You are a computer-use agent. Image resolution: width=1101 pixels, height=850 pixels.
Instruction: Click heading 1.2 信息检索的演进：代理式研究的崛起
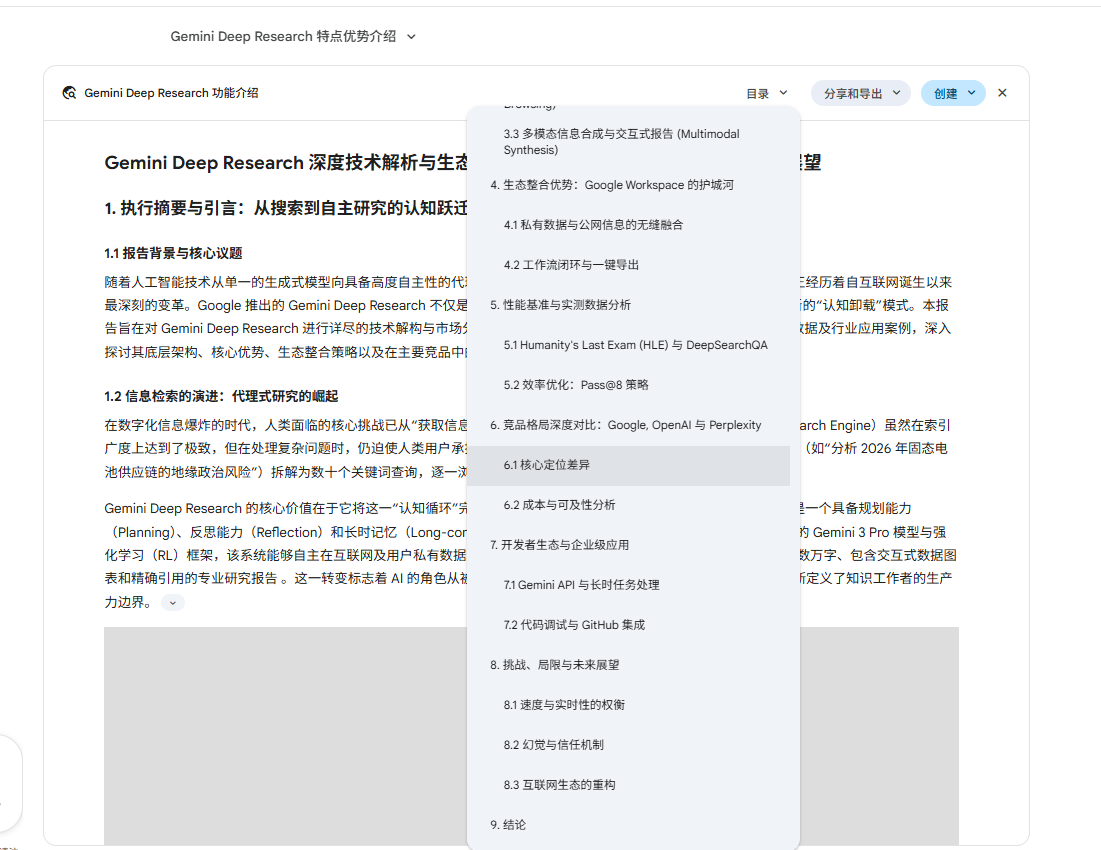221,397
